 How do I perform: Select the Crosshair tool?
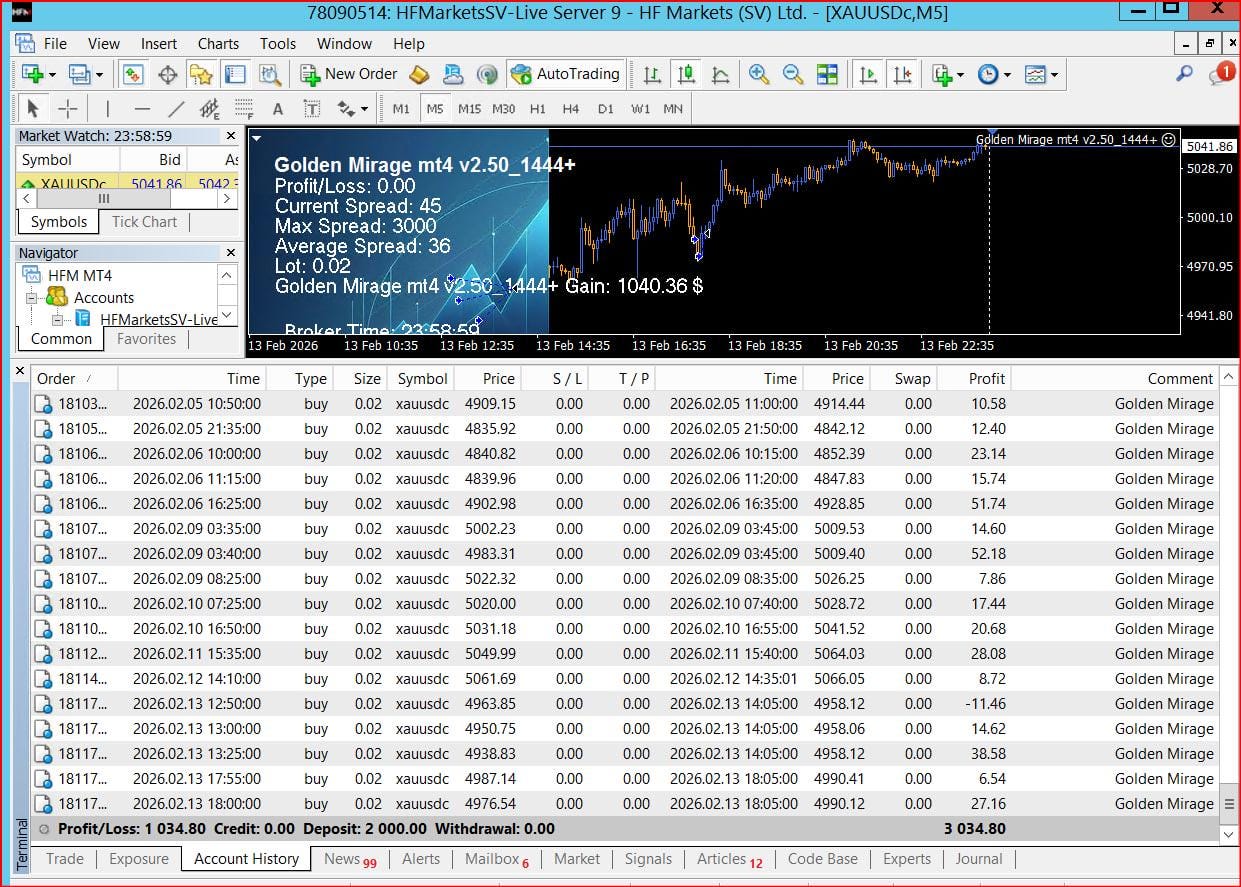67,108
